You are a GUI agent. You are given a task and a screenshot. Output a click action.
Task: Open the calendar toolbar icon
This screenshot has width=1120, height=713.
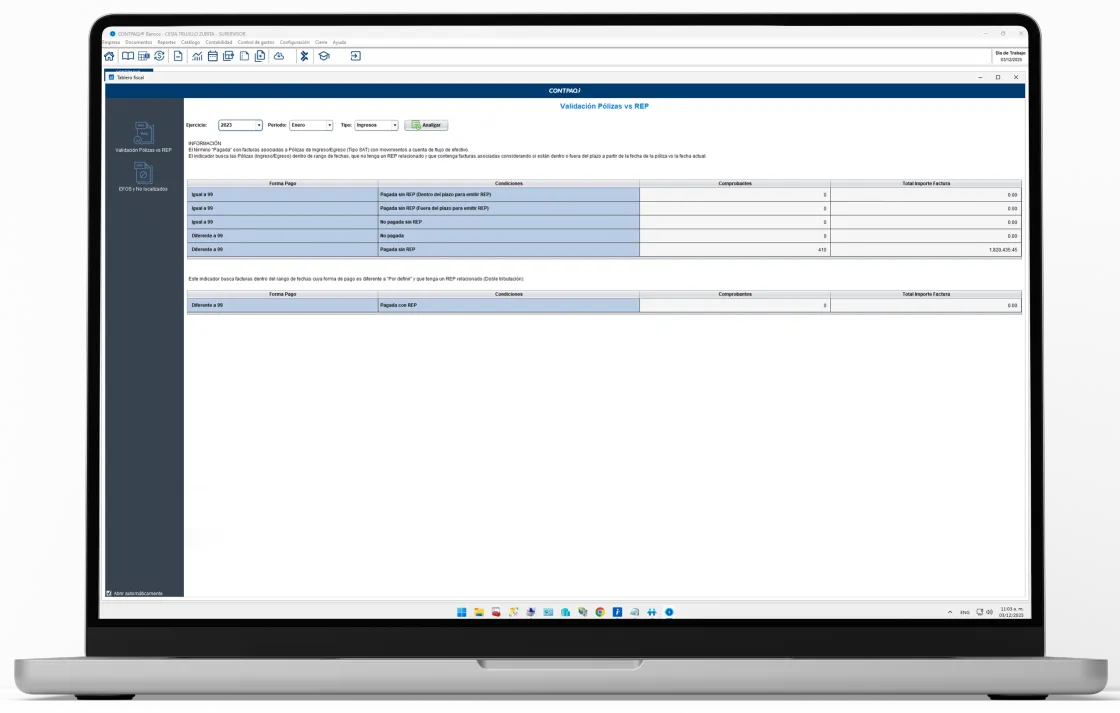213,56
